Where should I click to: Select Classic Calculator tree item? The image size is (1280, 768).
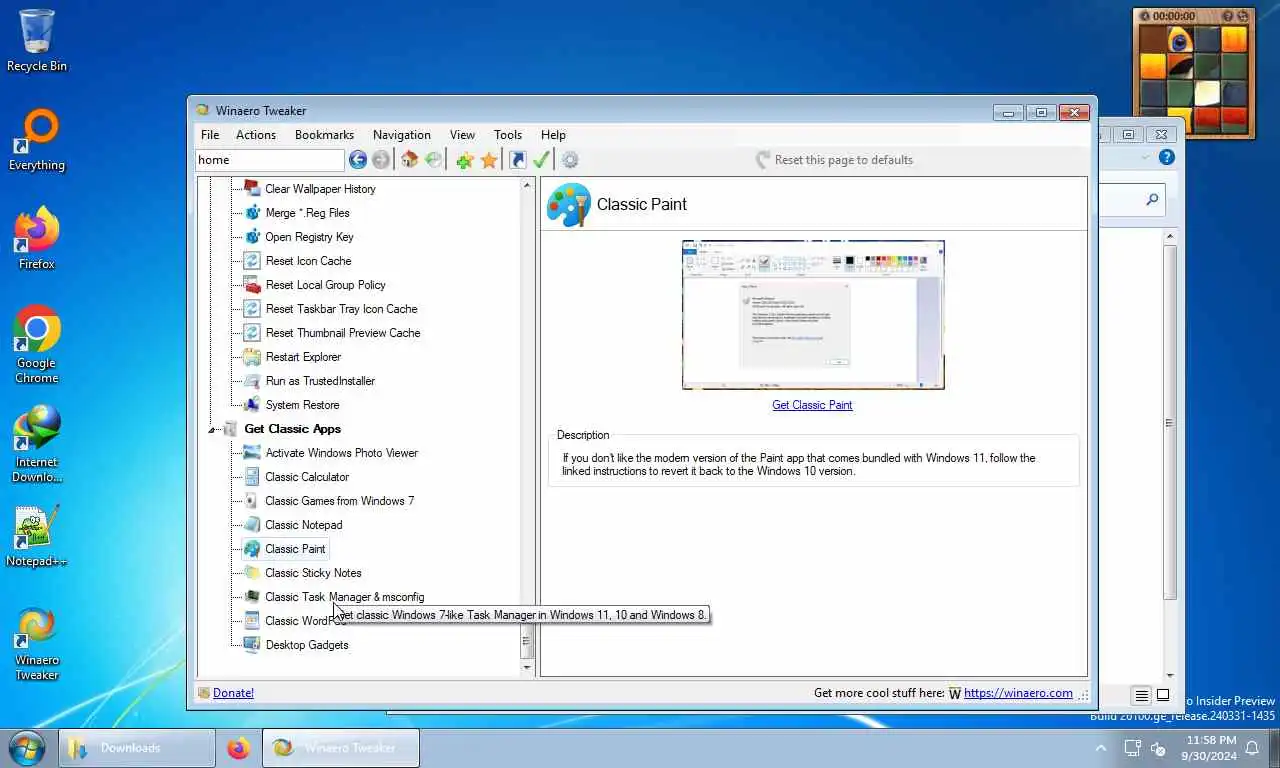click(307, 477)
